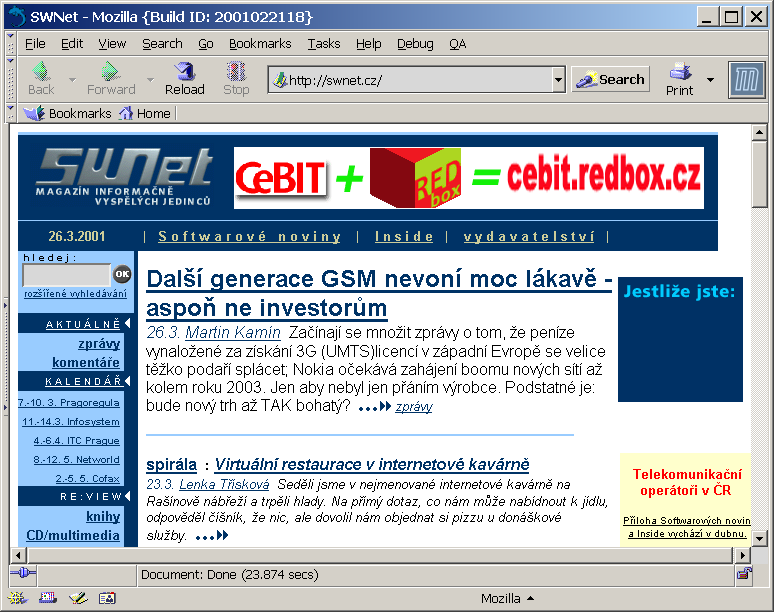Click the arrows icon before zprávy link
774x612 pixels.
375,407
